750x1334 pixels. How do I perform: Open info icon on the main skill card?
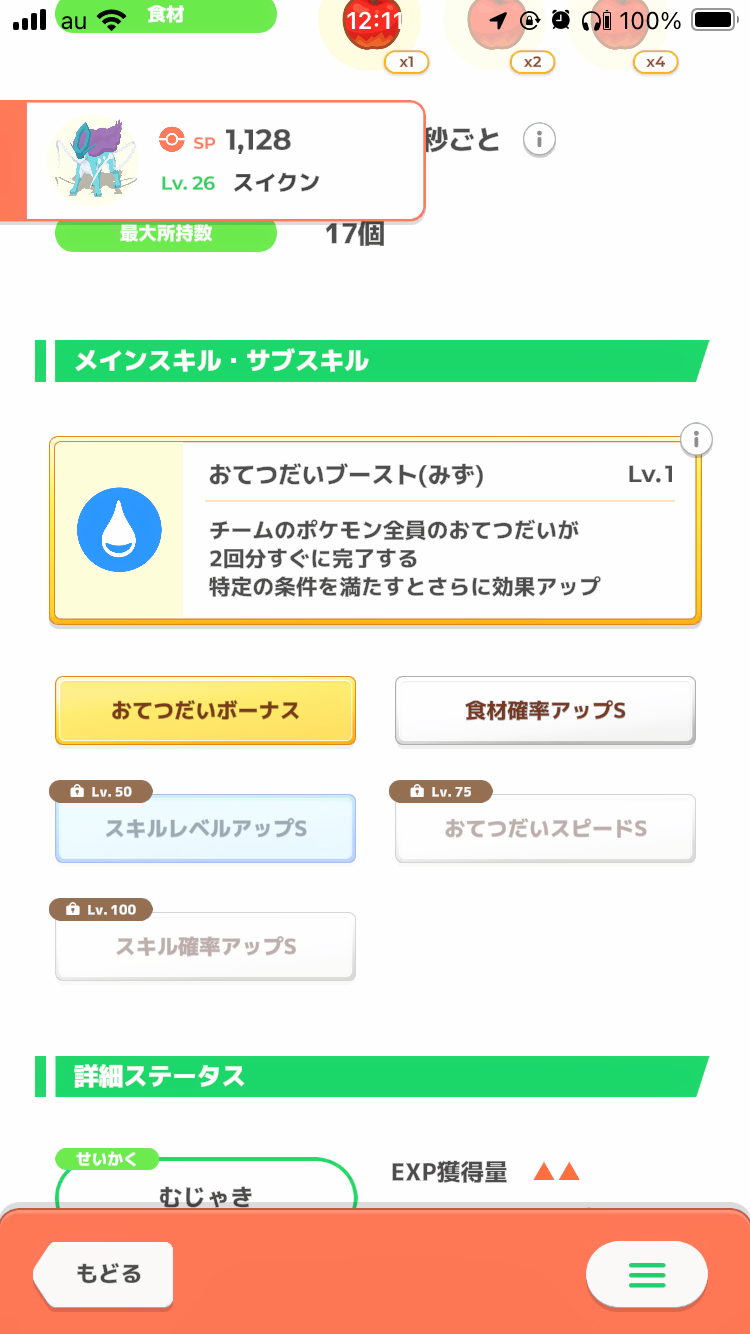pyautogui.click(x=696, y=439)
